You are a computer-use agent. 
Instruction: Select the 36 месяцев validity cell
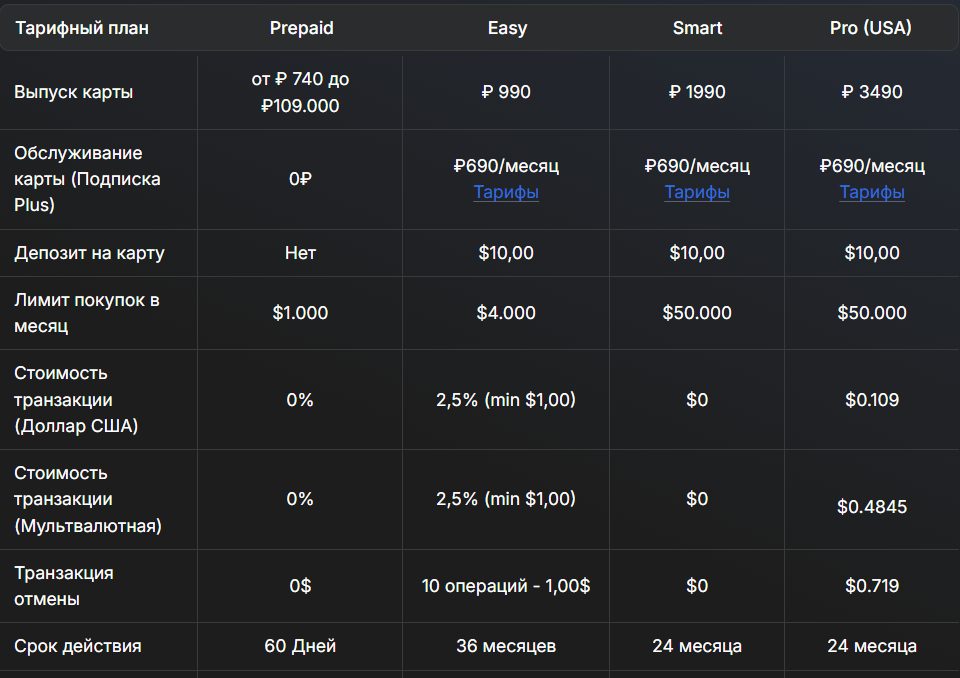point(506,646)
